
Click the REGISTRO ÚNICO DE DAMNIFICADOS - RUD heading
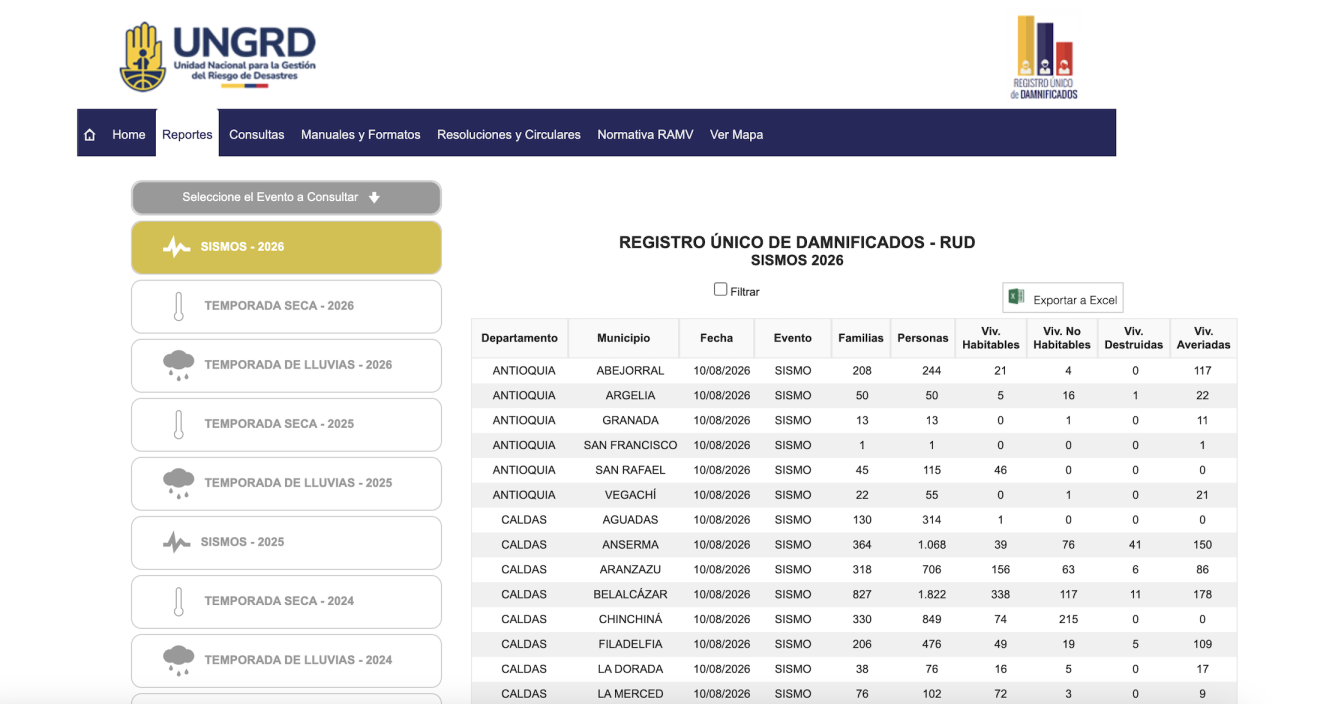[x=797, y=242]
